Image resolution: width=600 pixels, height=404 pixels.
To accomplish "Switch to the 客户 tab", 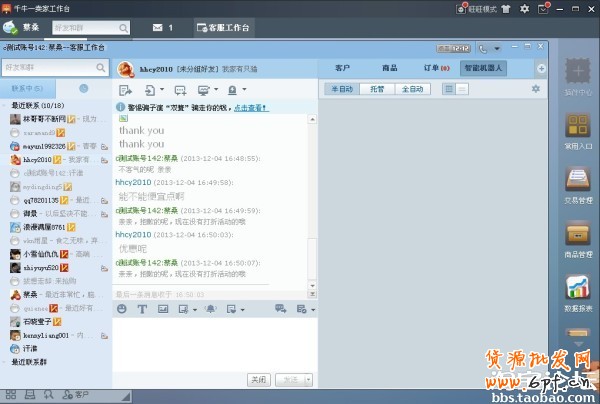I will pyautogui.click(x=343, y=68).
